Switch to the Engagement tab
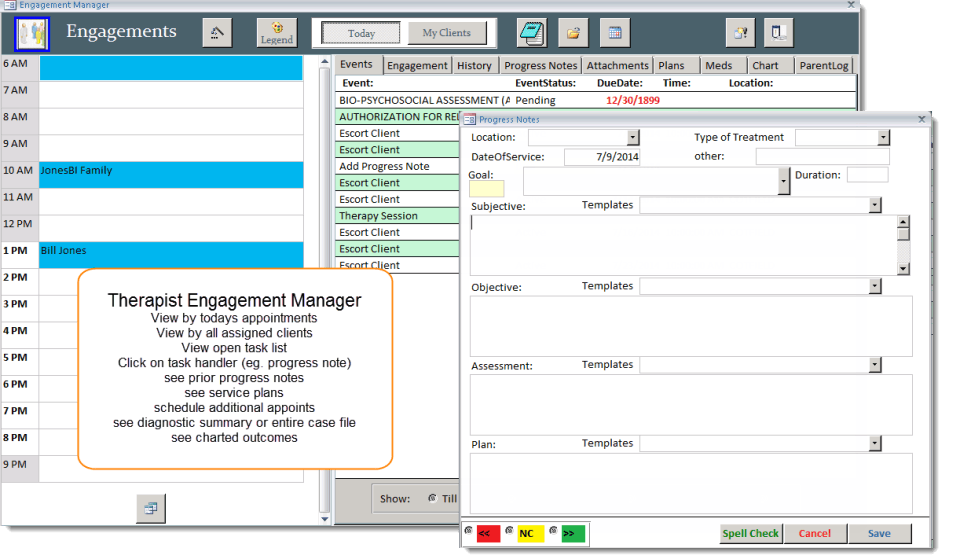This screenshot has width=960, height=559. 417,66
